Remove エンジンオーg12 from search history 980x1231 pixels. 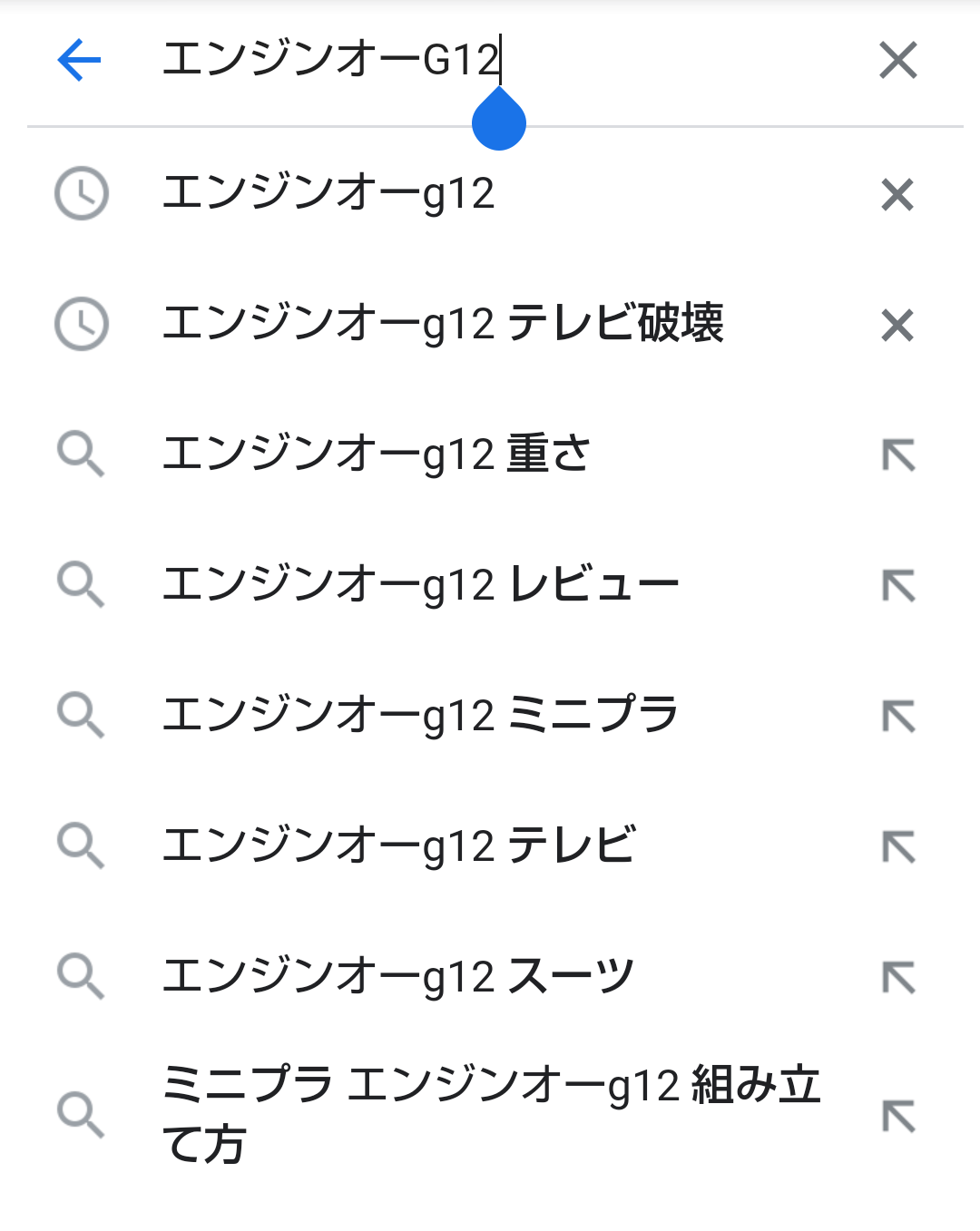(x=897, y=194)
